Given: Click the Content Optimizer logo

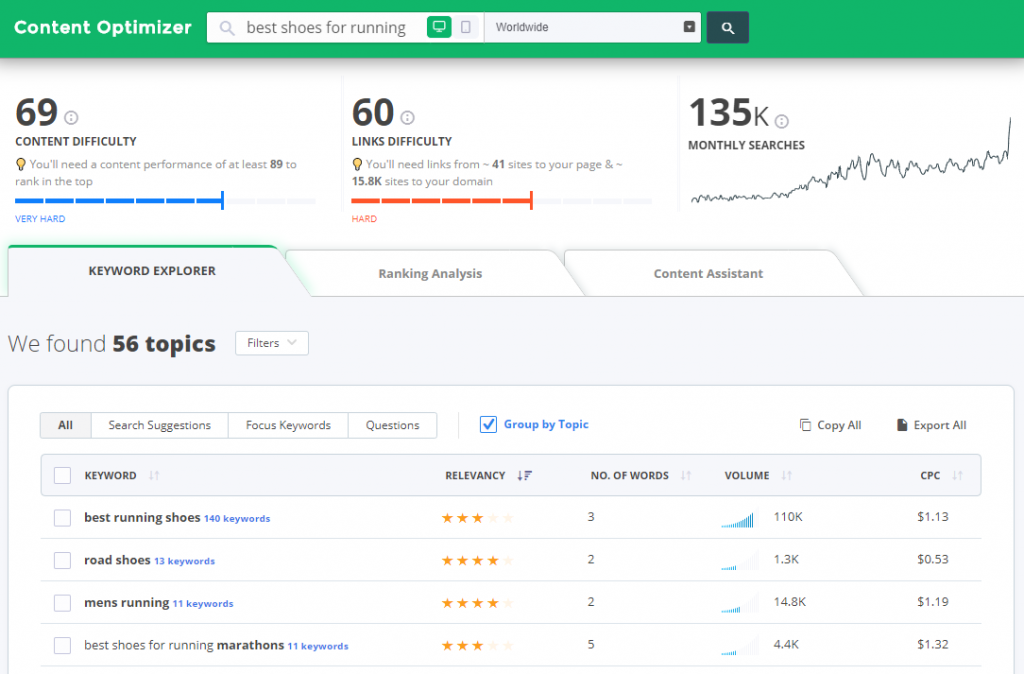Looking at the screenshot, I should [x=103, y=27].
